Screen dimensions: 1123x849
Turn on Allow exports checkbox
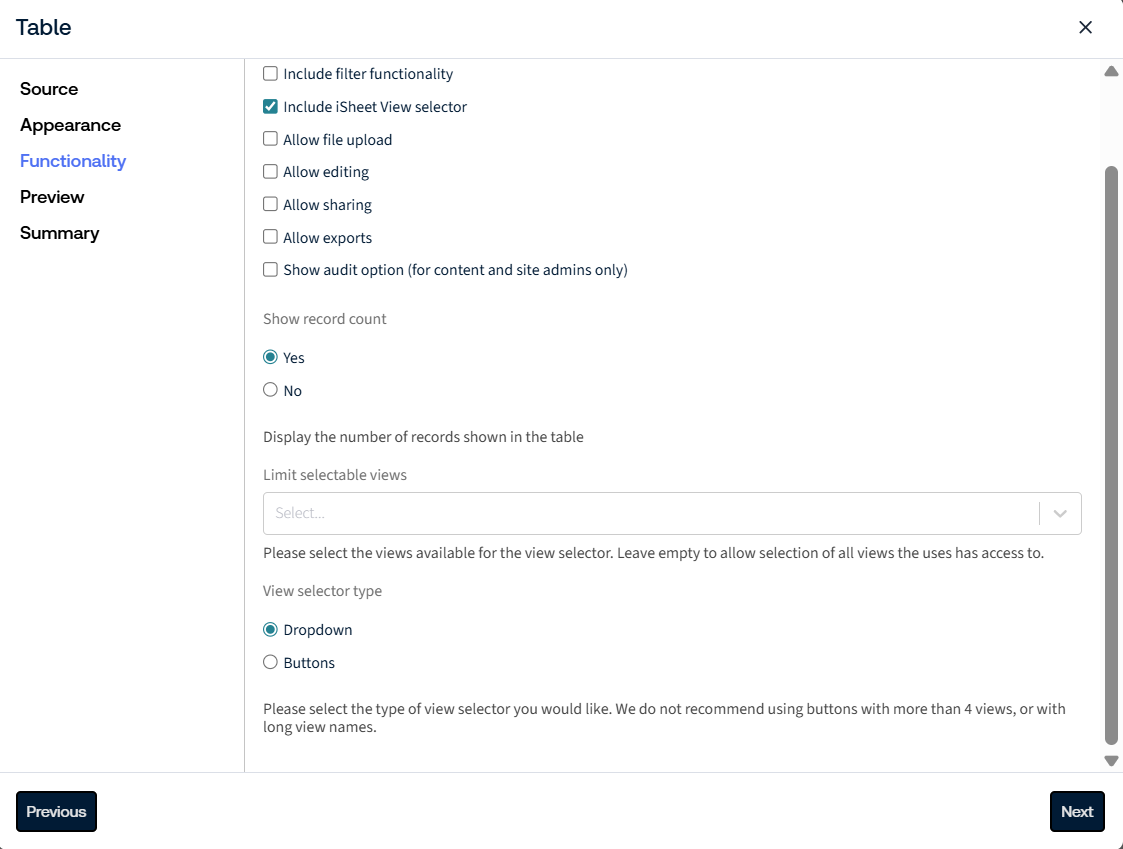coord(270,237)
